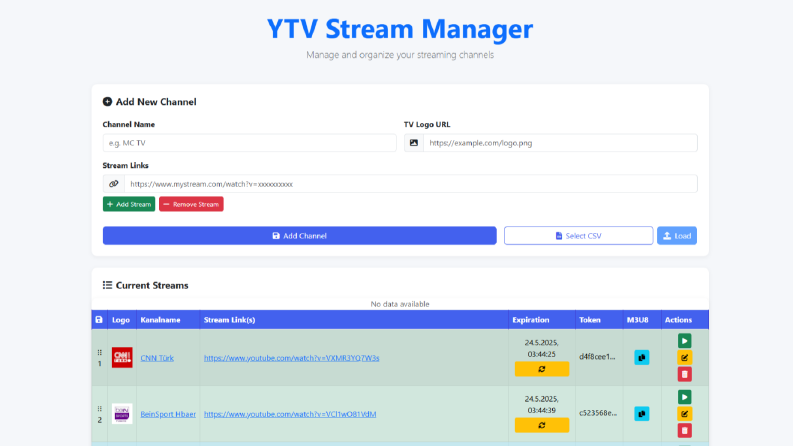This screenshot has width=793, height=446.
Task: Edit the CNN Türk channel
Action: click(684, 358)
